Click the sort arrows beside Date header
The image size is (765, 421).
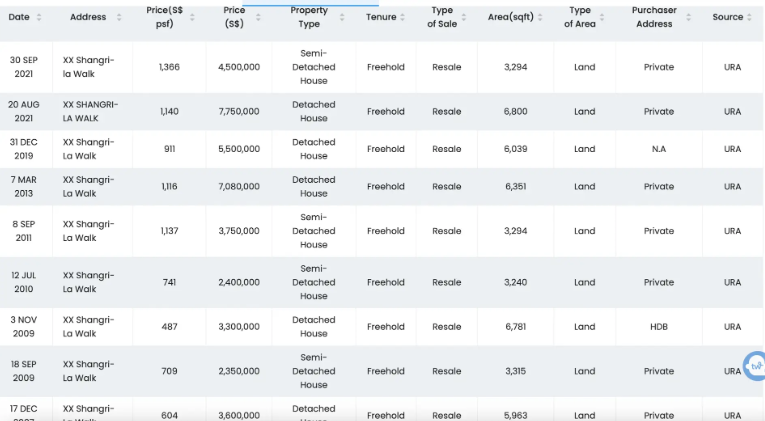click(x=39, y=17)
